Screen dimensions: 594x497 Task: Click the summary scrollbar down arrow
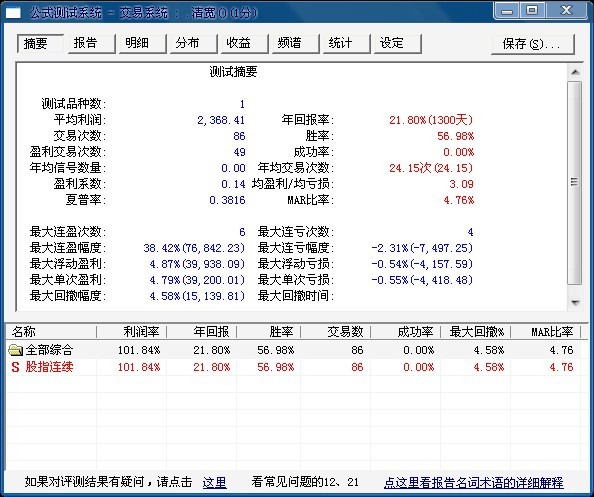[x=575, y=302]
